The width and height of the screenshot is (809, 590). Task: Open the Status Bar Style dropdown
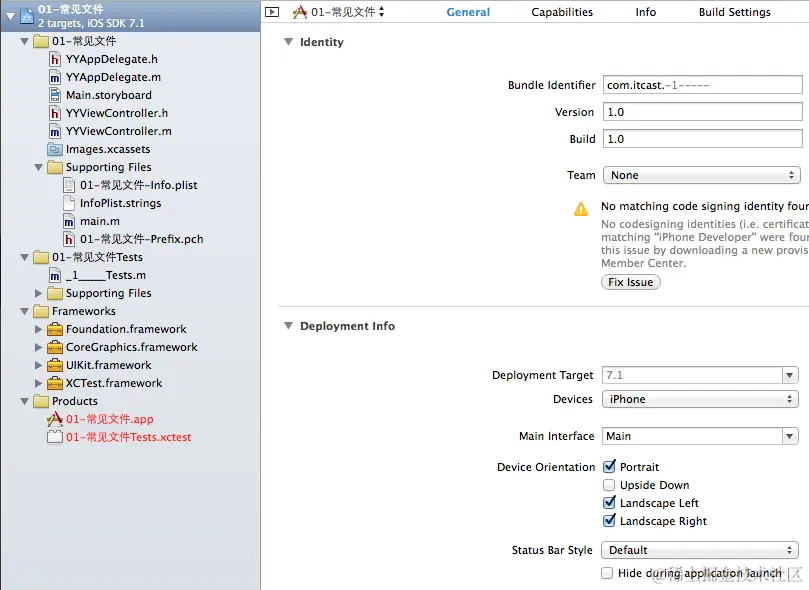pos(700,550)
